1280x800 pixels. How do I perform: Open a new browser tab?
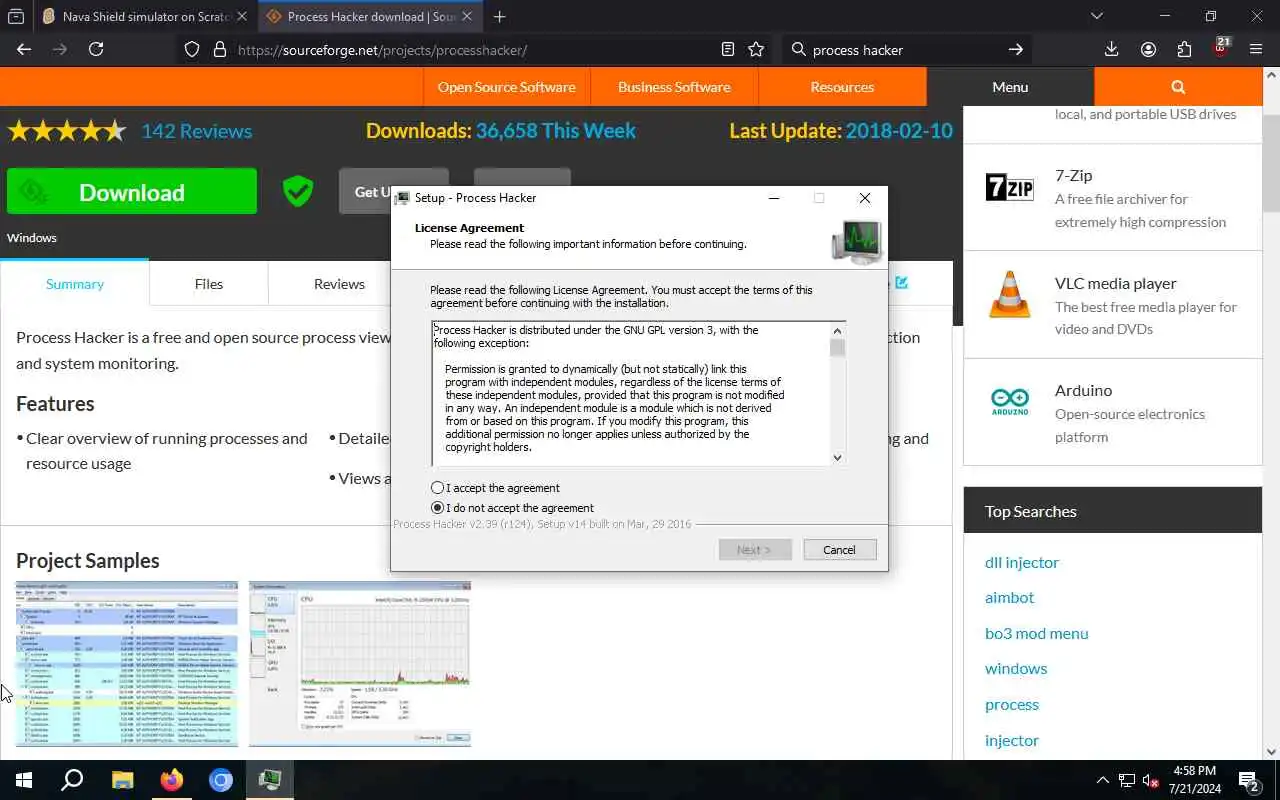[x=500, y=17]
